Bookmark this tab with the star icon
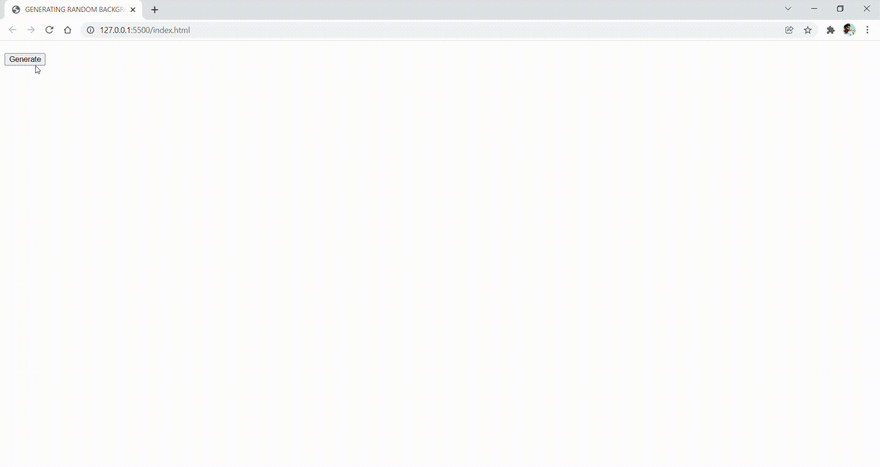The height and width of the screenshot is (467, 880). pyautogui.click(x=808, y=30)
